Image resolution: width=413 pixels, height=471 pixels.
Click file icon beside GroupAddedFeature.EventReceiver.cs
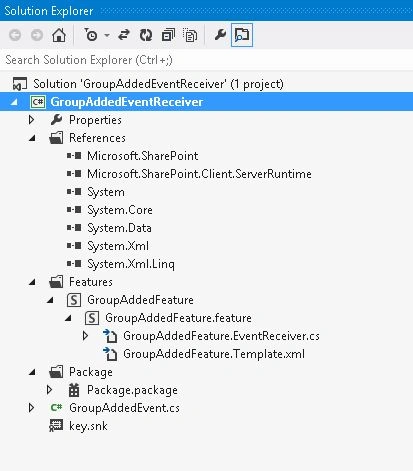[110, 336]
